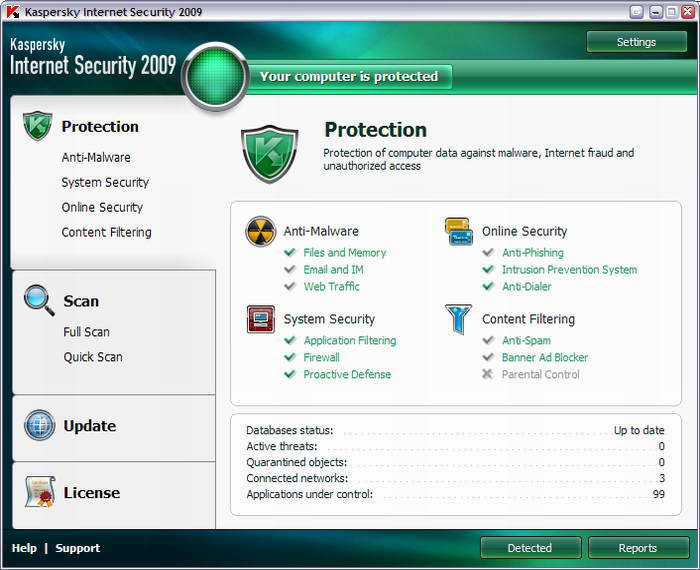Select System Security in the sidebar
This screenshot has height=570, width=700.
pos(105,183)
